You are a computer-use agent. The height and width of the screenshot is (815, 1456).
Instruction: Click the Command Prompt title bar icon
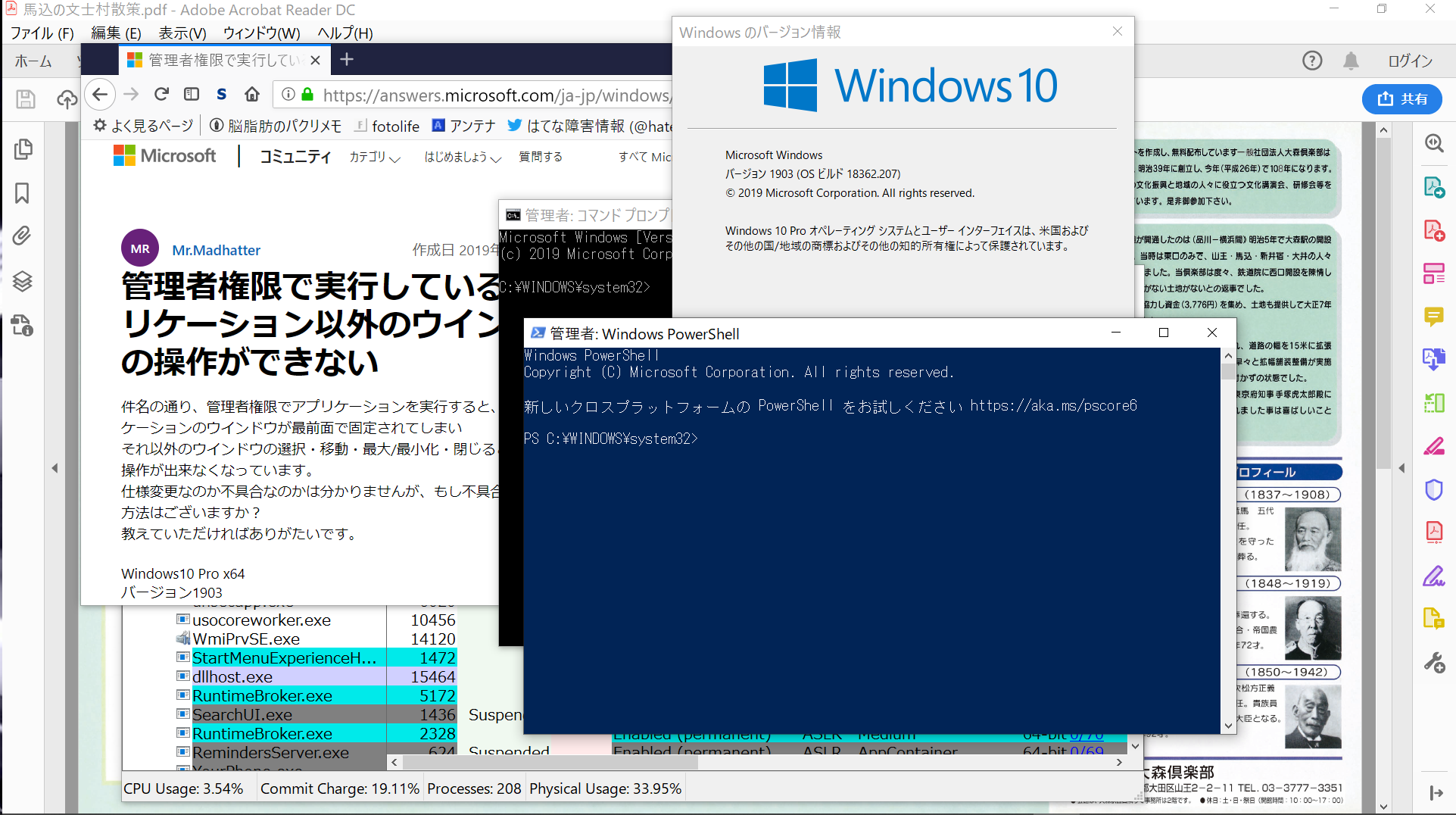513,215
